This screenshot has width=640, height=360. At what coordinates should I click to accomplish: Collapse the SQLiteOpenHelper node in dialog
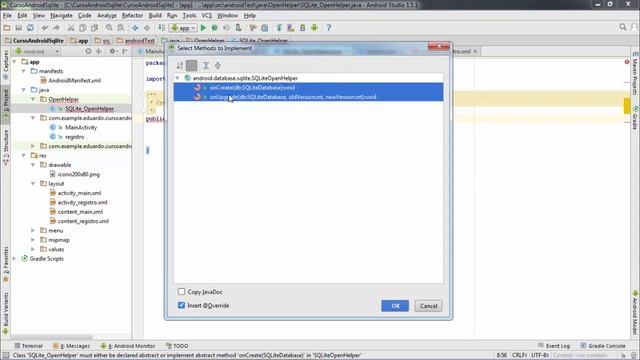(178, 78)
